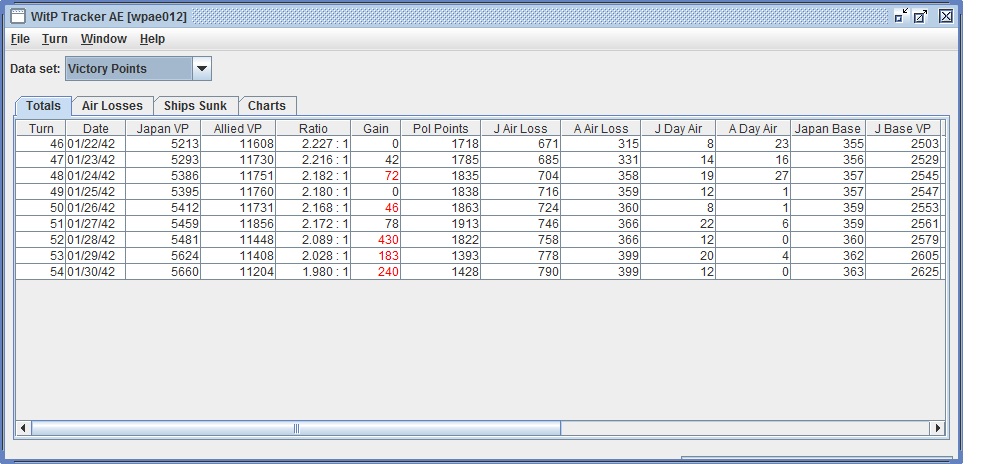Click the red Gain value 240
The height and width of the screenshot is (464, 990).
click(x=376, y=271)
